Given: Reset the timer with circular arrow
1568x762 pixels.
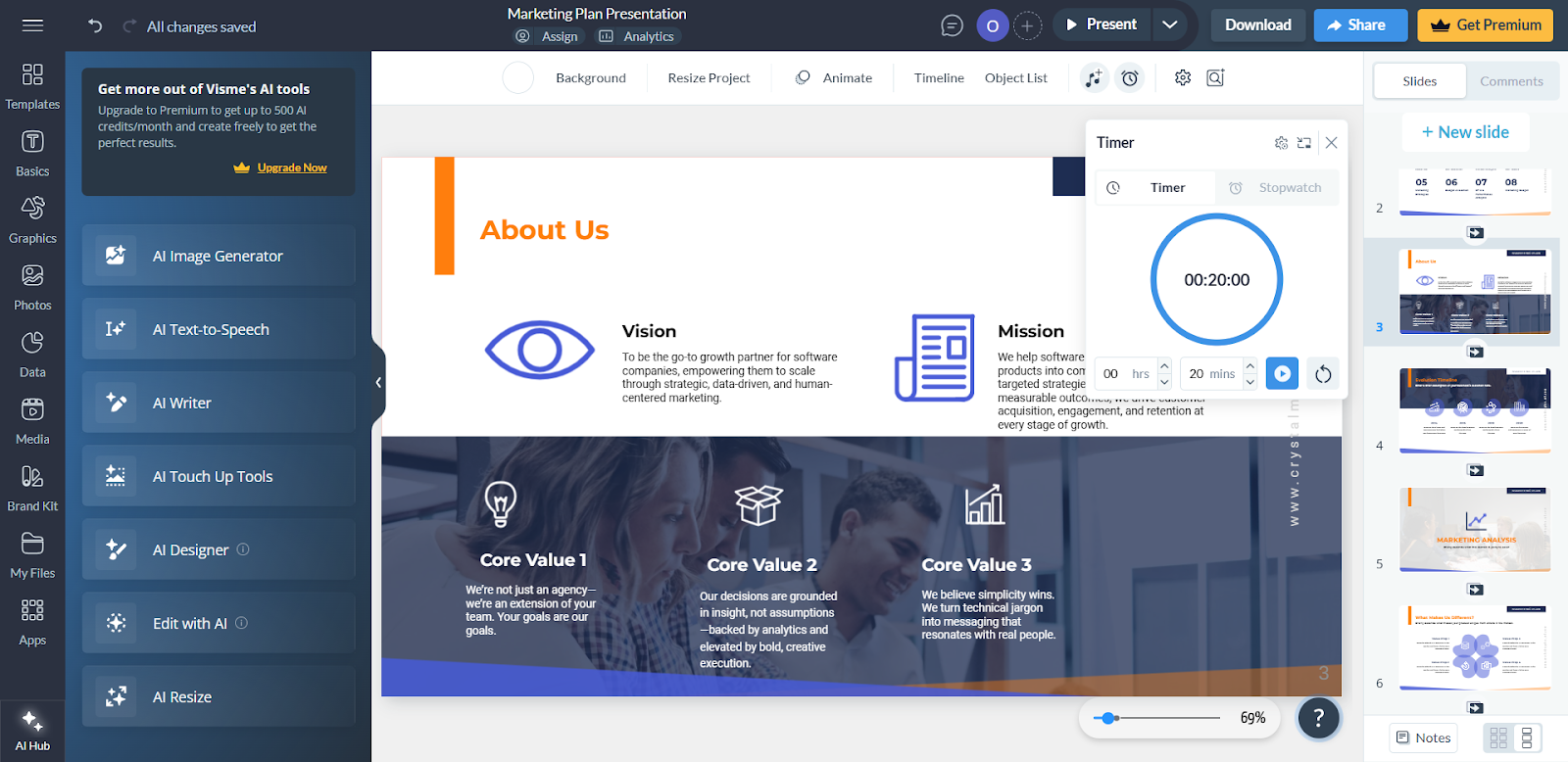Looking at the screenshot, I should 1323,374.
